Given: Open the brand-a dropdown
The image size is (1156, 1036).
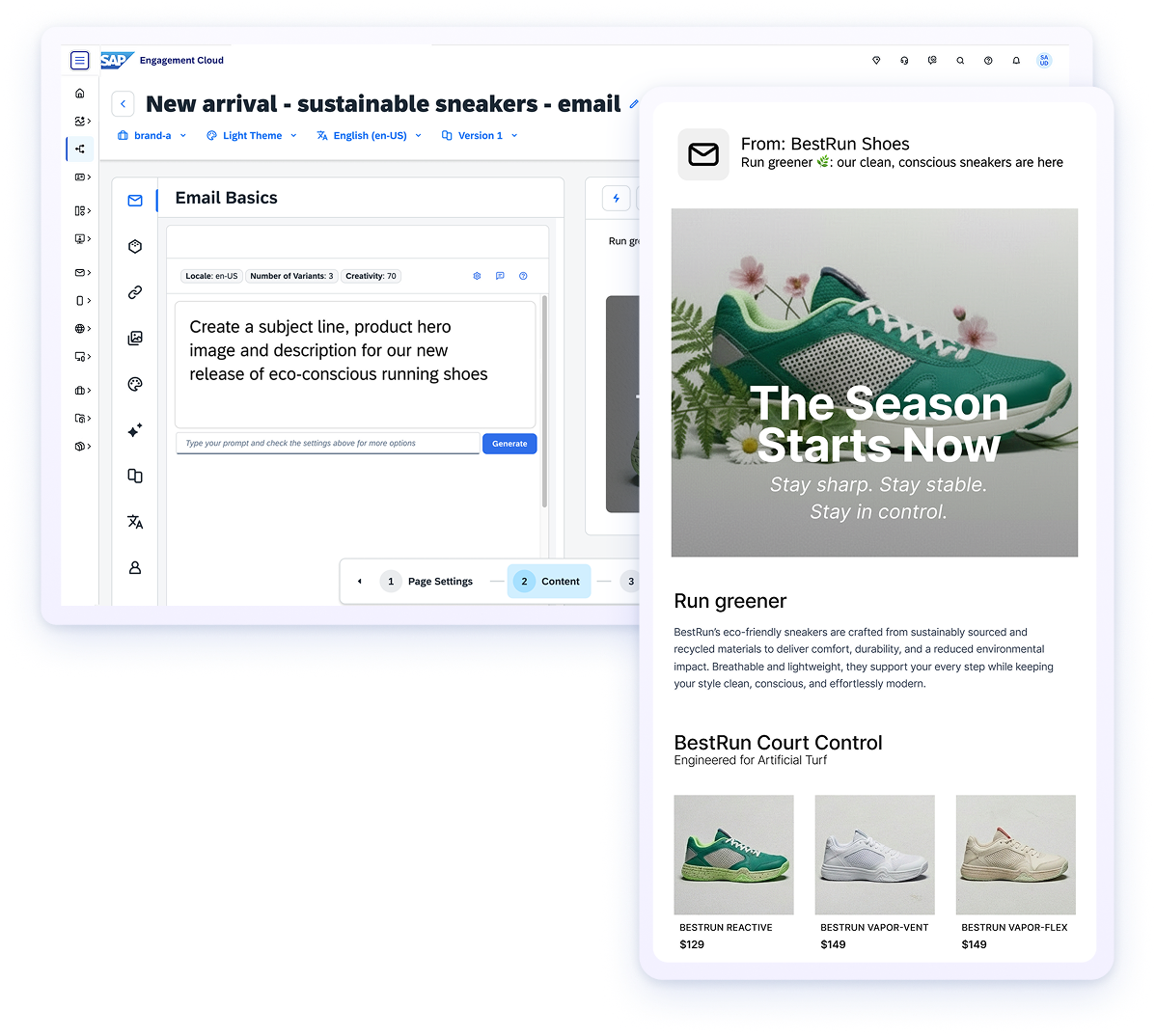Looking at the screenshot, I should (151, 136).
